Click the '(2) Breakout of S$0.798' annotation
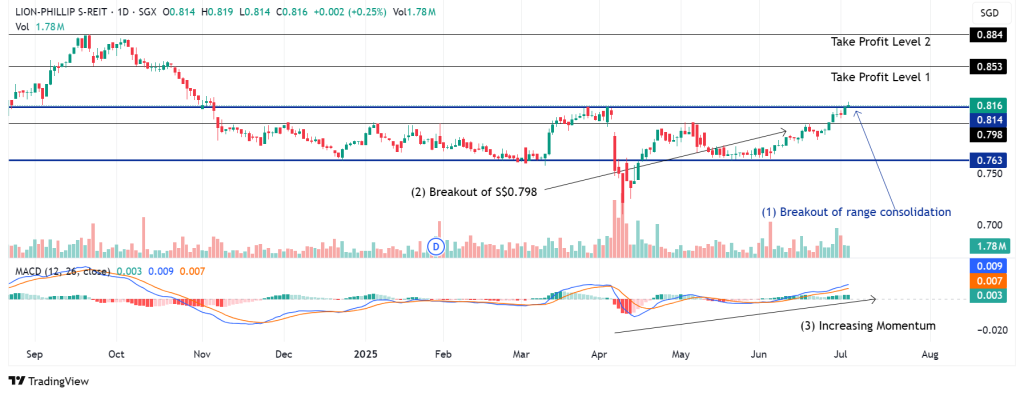The height and width of the screenshot is (396, 1024). (473, 192)
